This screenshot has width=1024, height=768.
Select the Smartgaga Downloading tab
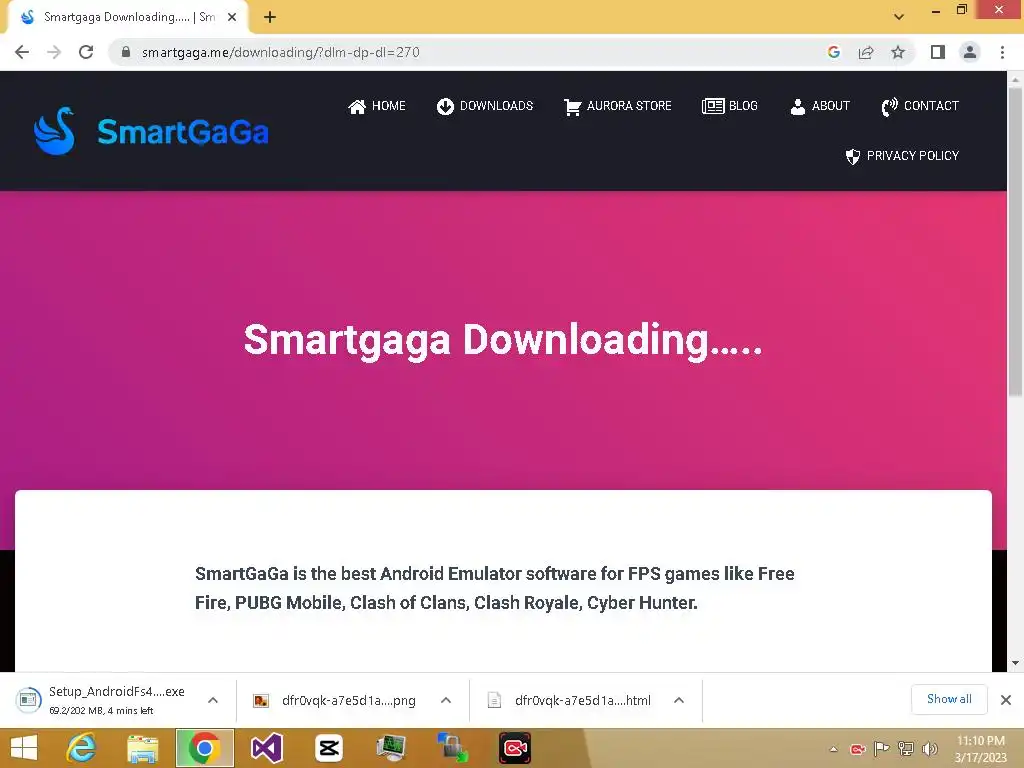point(127,18)
